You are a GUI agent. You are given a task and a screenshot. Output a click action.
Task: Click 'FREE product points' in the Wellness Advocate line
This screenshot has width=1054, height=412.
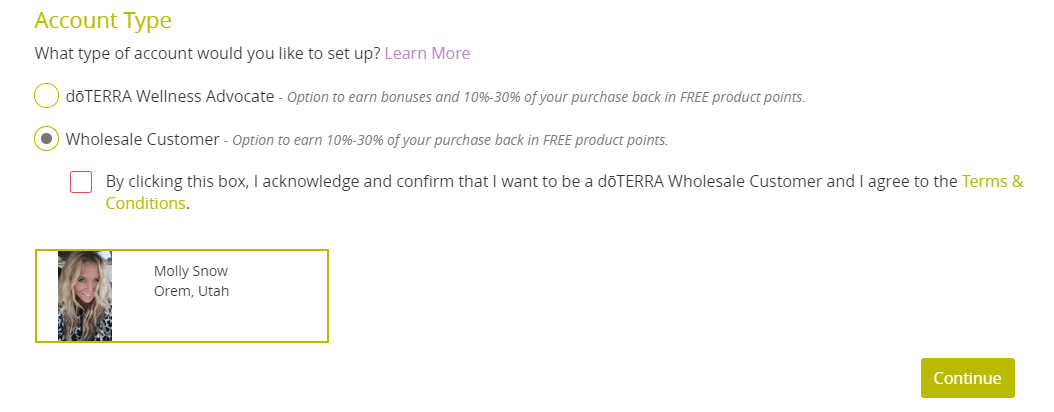pos(742,97)
